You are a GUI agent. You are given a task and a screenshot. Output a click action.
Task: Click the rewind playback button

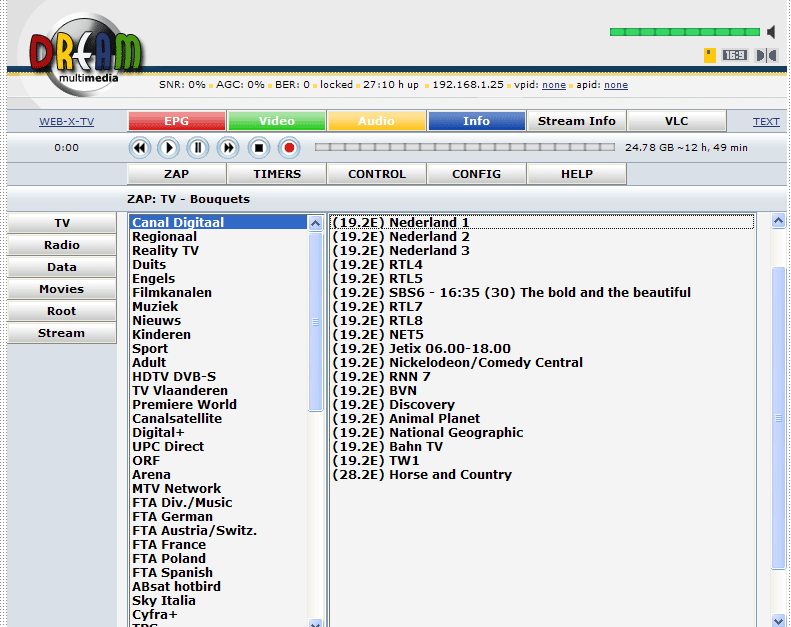pyautogui.click(x=140, y=148)
